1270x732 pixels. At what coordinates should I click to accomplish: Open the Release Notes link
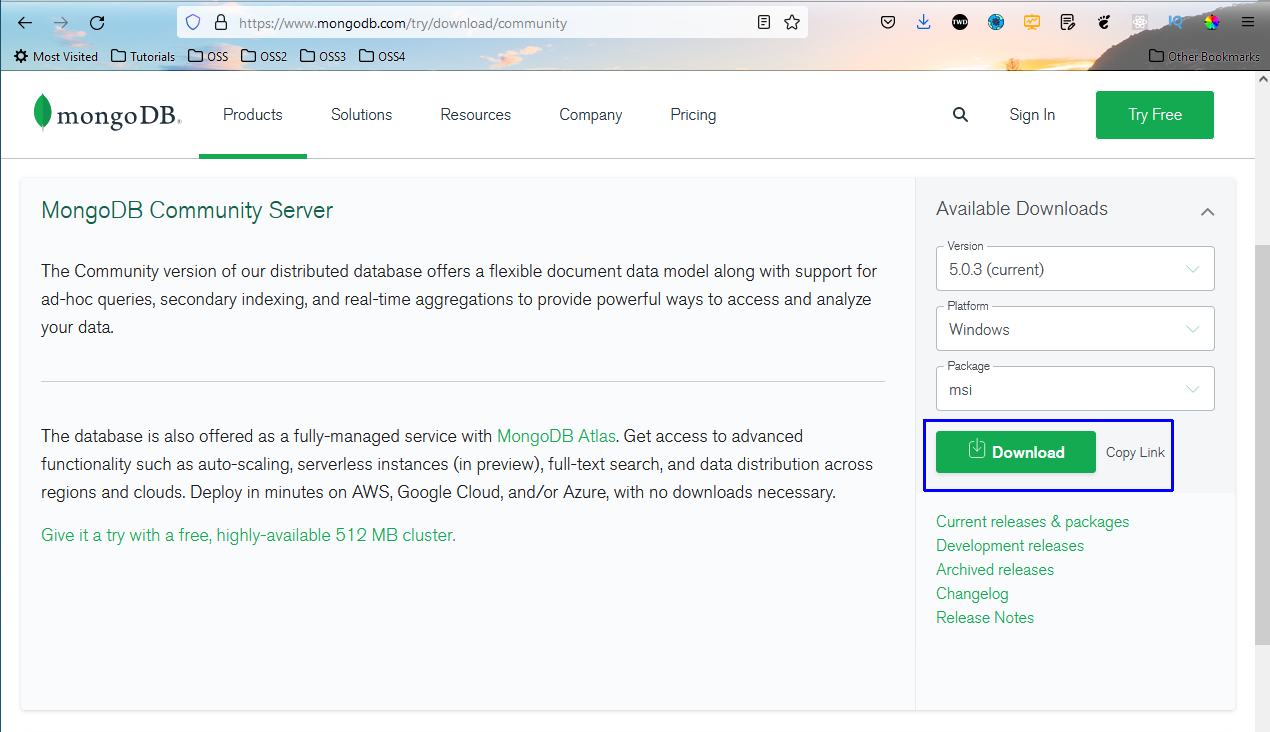pos(985,618)
